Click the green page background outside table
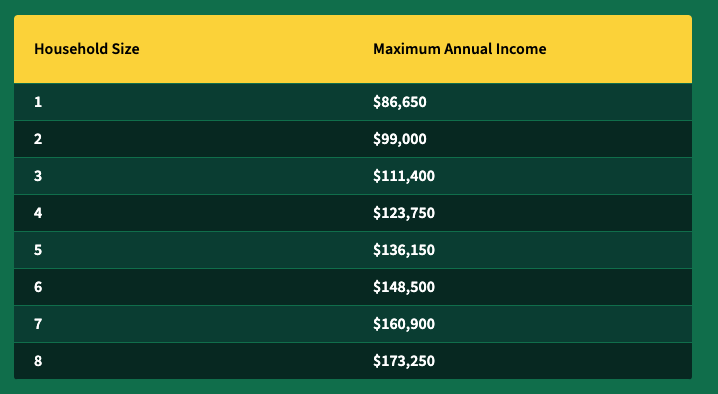This screenshot has height=394, width=718. [705, 197]
